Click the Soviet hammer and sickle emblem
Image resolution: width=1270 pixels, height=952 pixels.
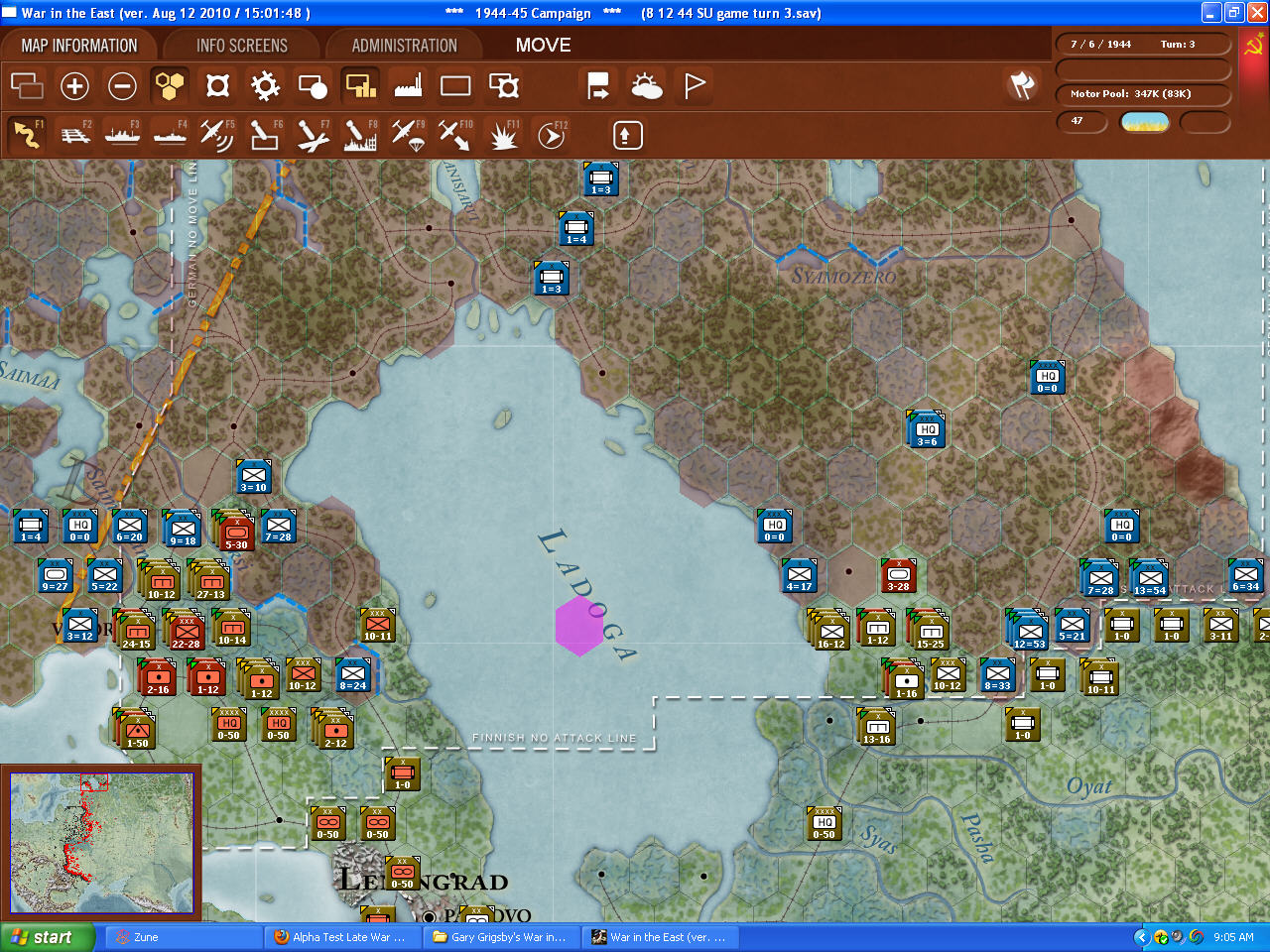pyautogui.click(x=1253, y=46)
